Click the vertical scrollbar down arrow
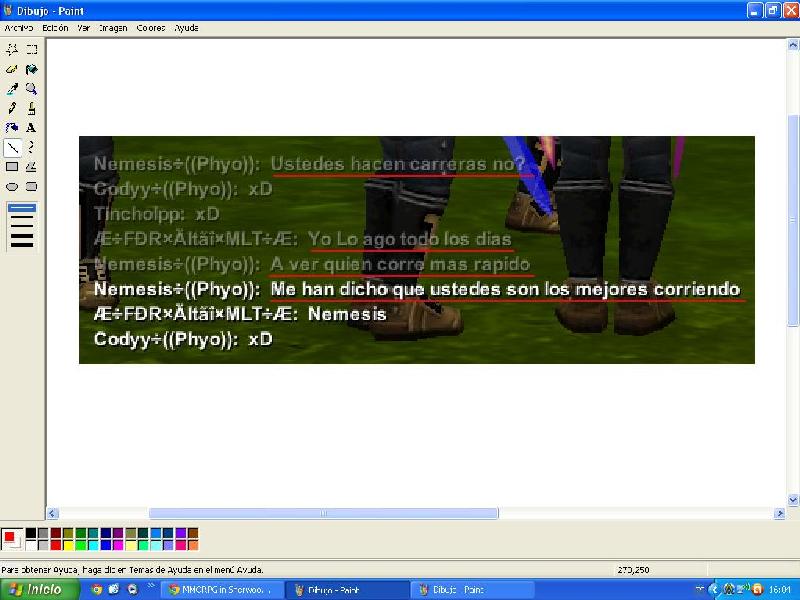Screen dimensions: 800x600 [x=793, y=500]
